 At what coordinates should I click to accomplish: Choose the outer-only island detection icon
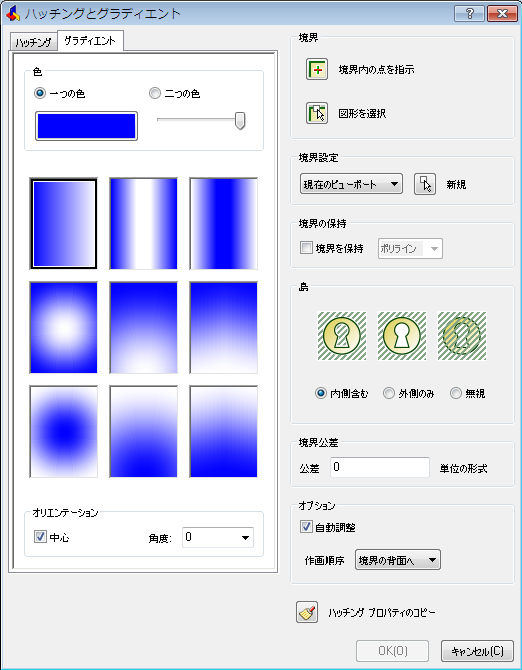pyautogui.click(x=402, y=336)
